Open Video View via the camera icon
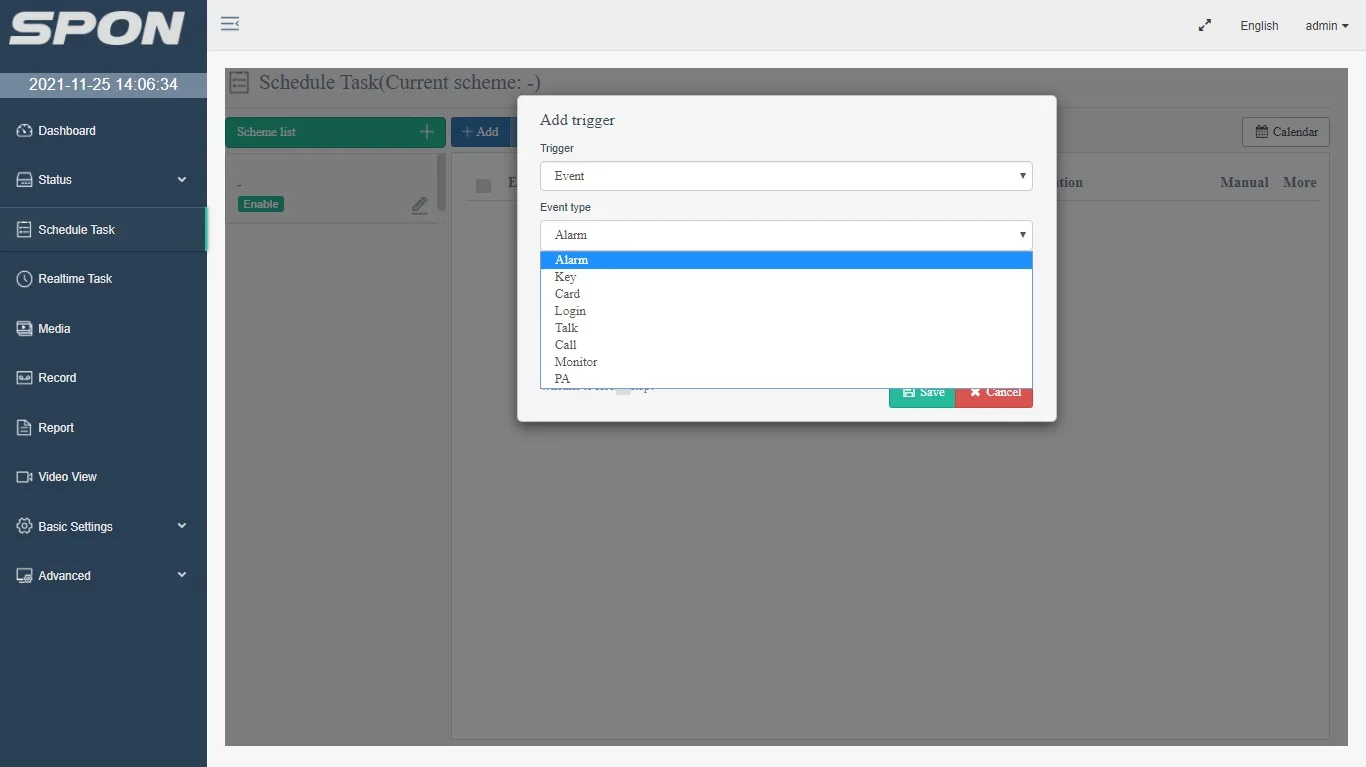This screenshot has height=767, width=1366. click(25, 477)
